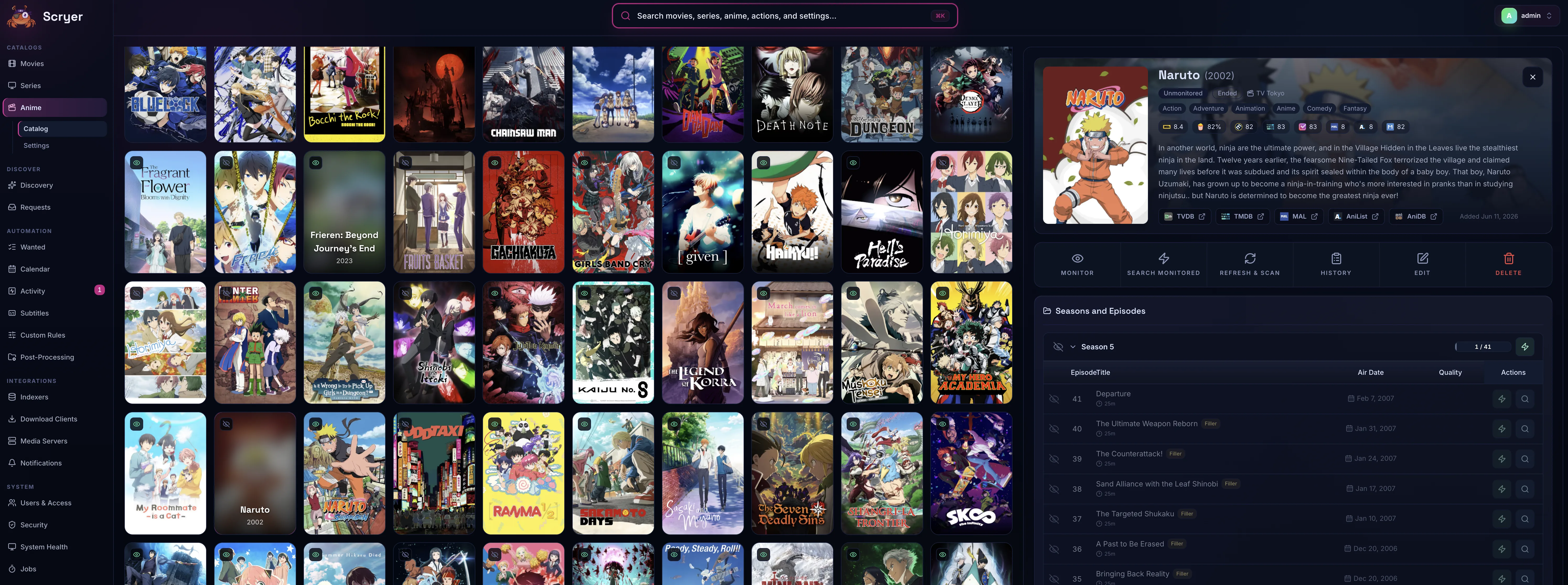The width and height of the screenshot is (1568, 585).
Task: Open Naruto History
Action: (1336, 265)
